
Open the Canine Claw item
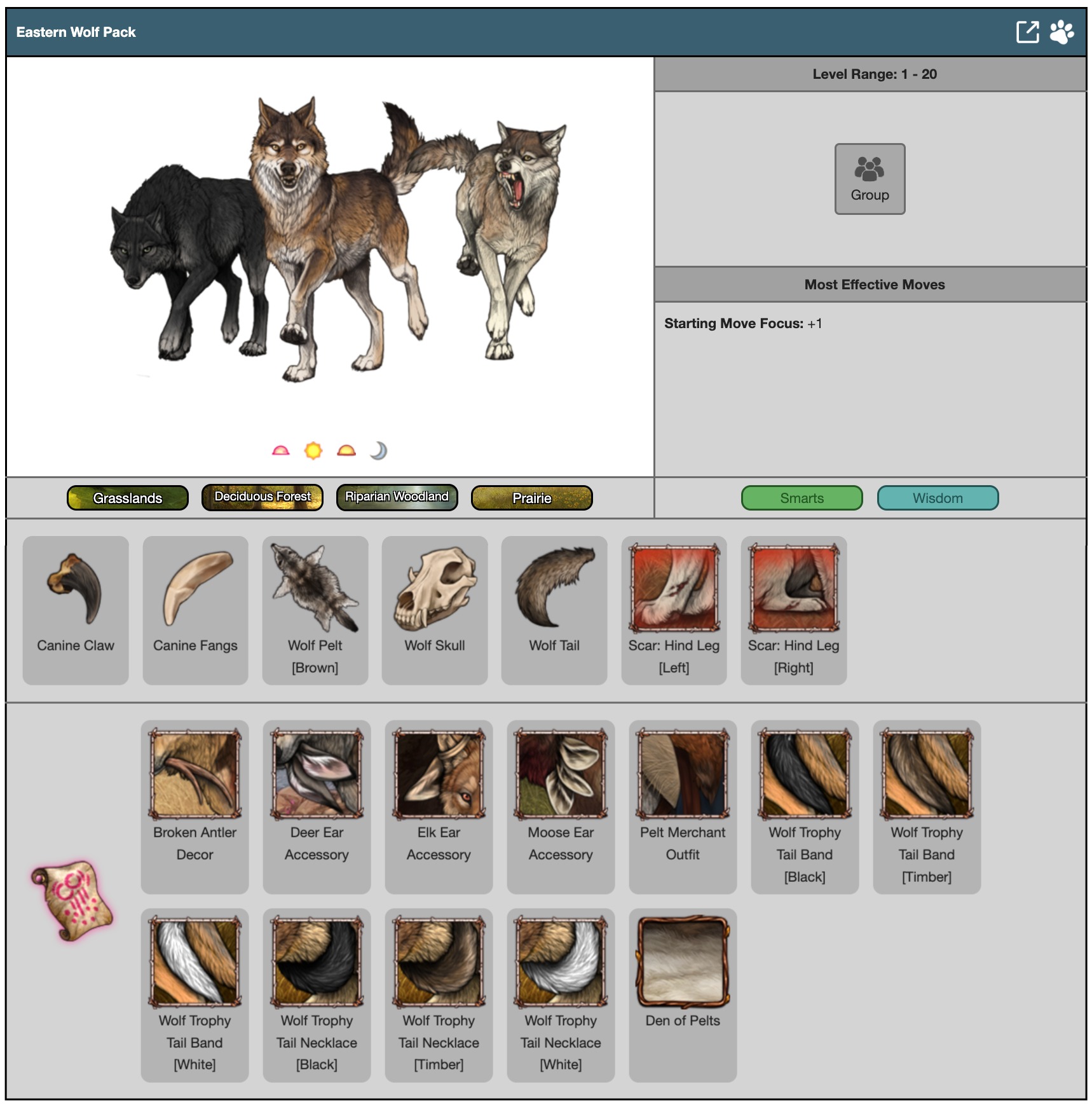[76, 609]
